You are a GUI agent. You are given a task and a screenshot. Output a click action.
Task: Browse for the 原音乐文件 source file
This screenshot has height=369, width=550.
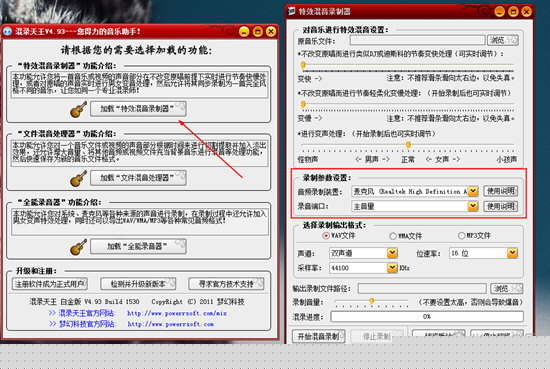point(503,40)
